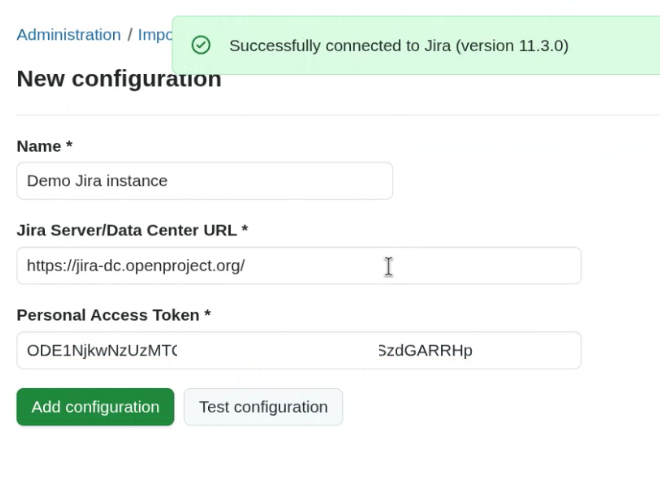Click the partially hidden Import breadcrumb link
The height and width of the screenshot is (498, 660).
(155, 35)
